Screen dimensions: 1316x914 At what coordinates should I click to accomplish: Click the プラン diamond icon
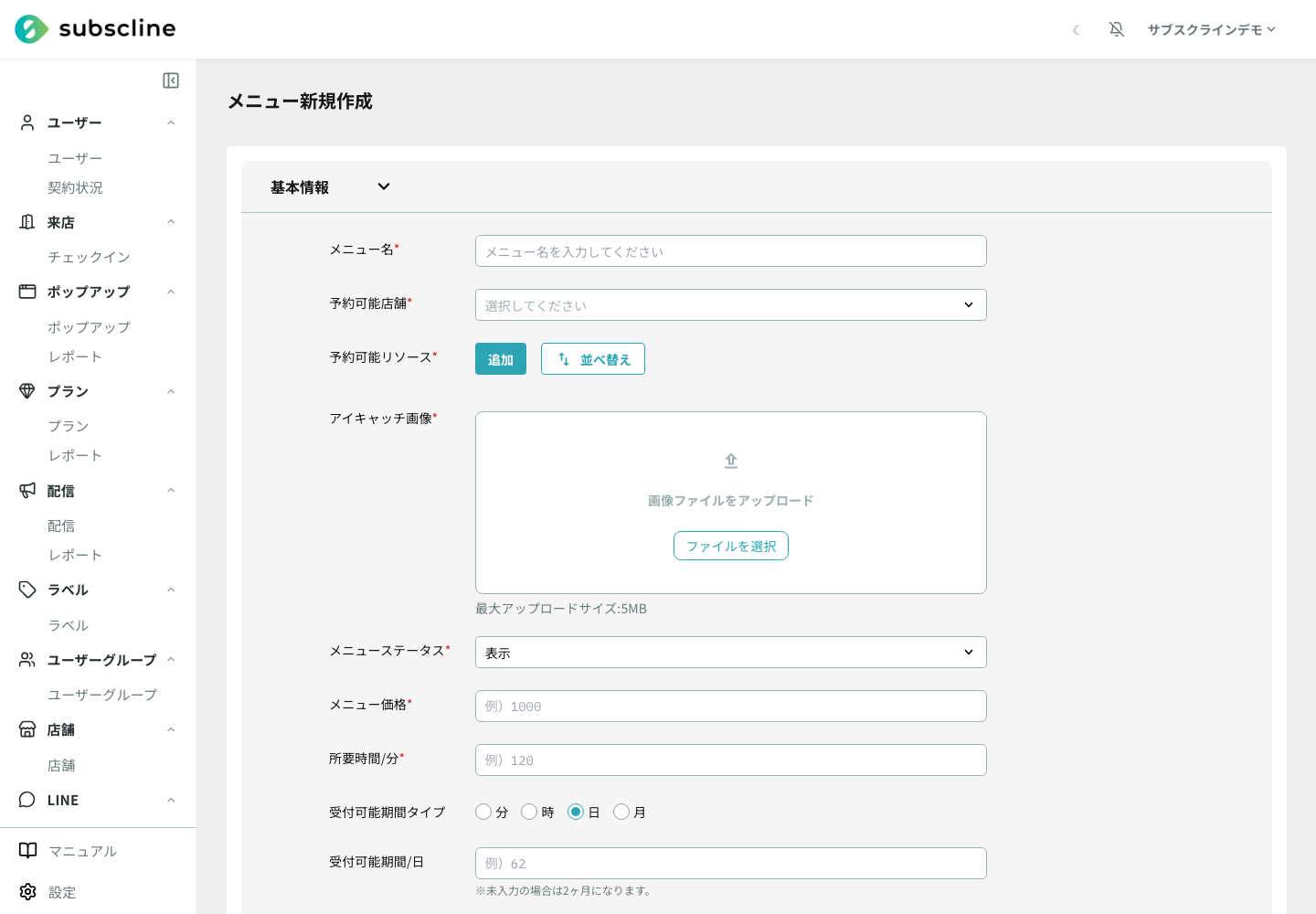(x=27, y=391)
